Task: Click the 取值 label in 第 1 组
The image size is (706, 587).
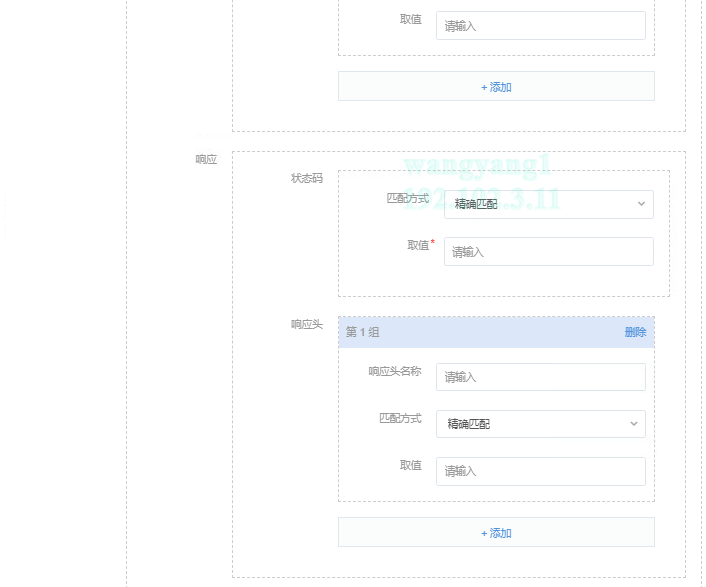Action: coord(410,465)
